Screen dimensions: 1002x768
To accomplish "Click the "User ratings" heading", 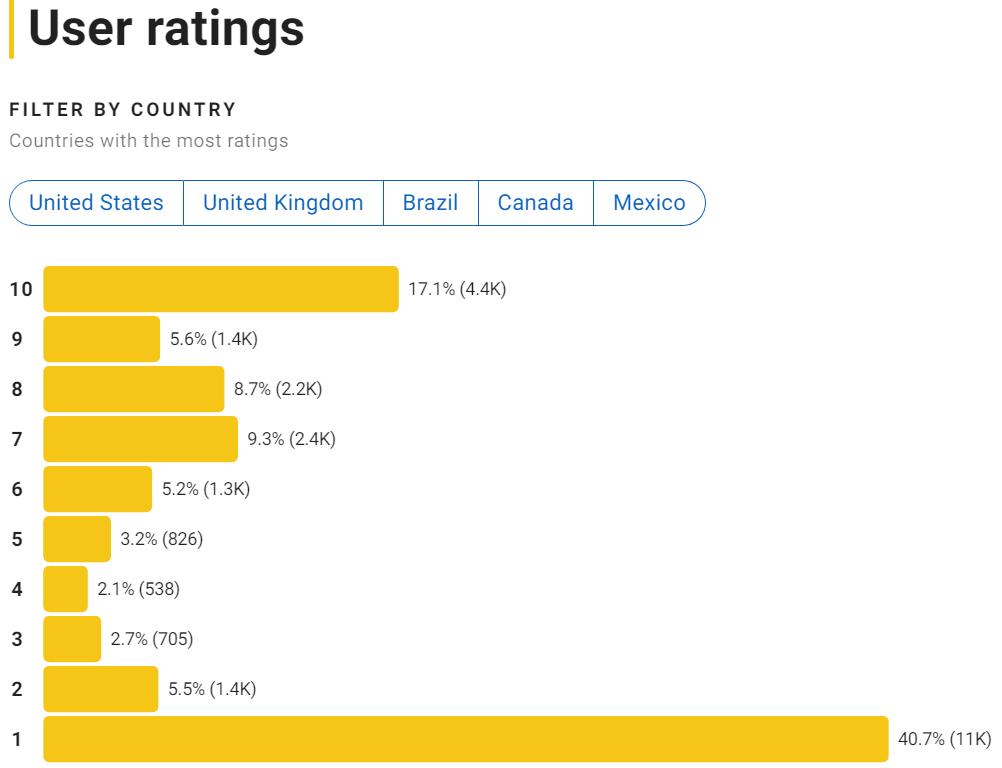I will click(x=166, y=29).
